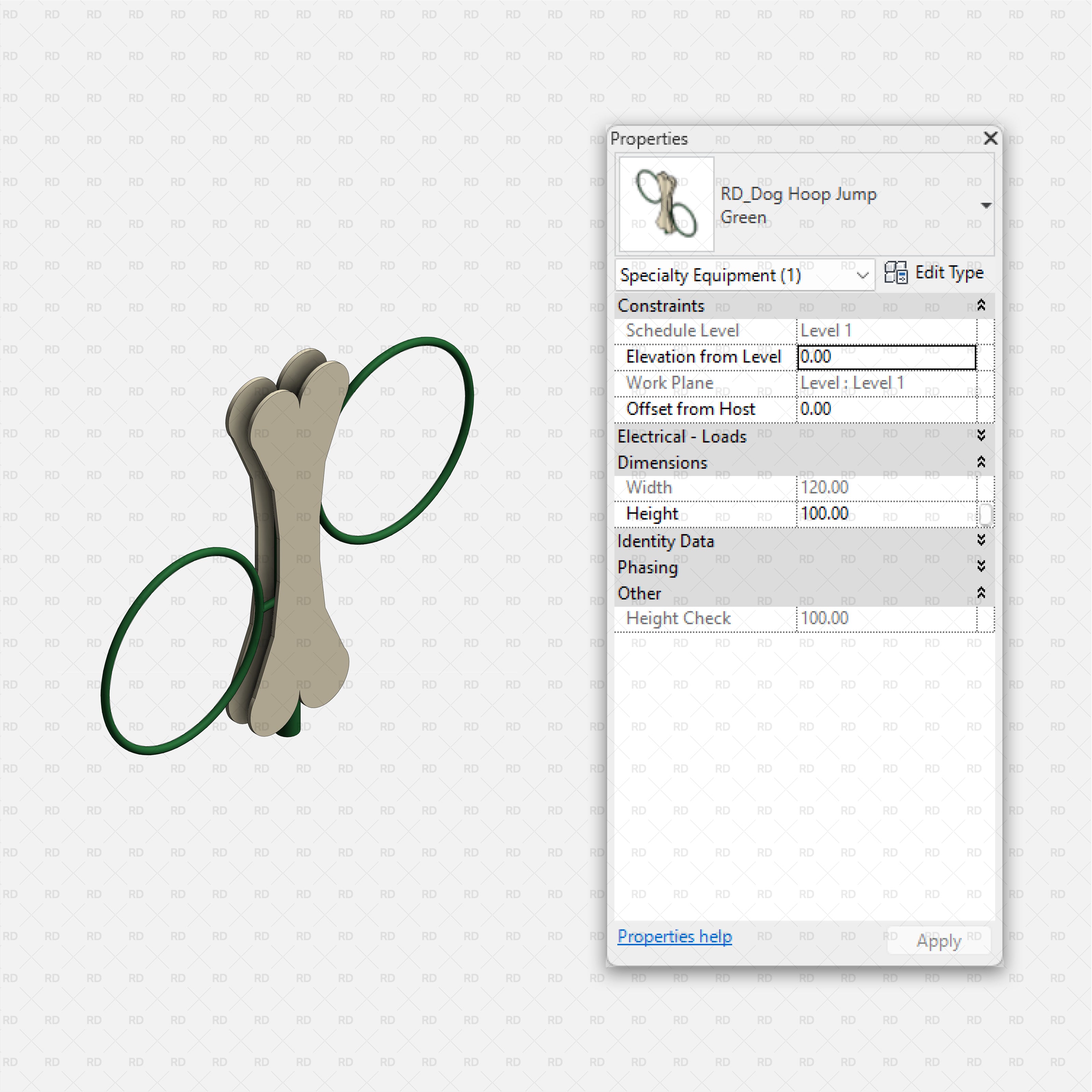This screenshot has width=1092, height=1092.
Task: Collapse the Other section
Action: pyautogui.click(x=982, y=593)
